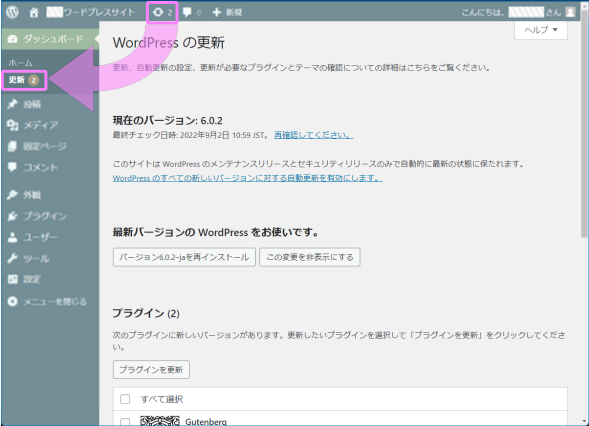This screenshot has height=426, width=589.
Task: Click the 固定ページ pages icon
Action: [x=13, y=146]
